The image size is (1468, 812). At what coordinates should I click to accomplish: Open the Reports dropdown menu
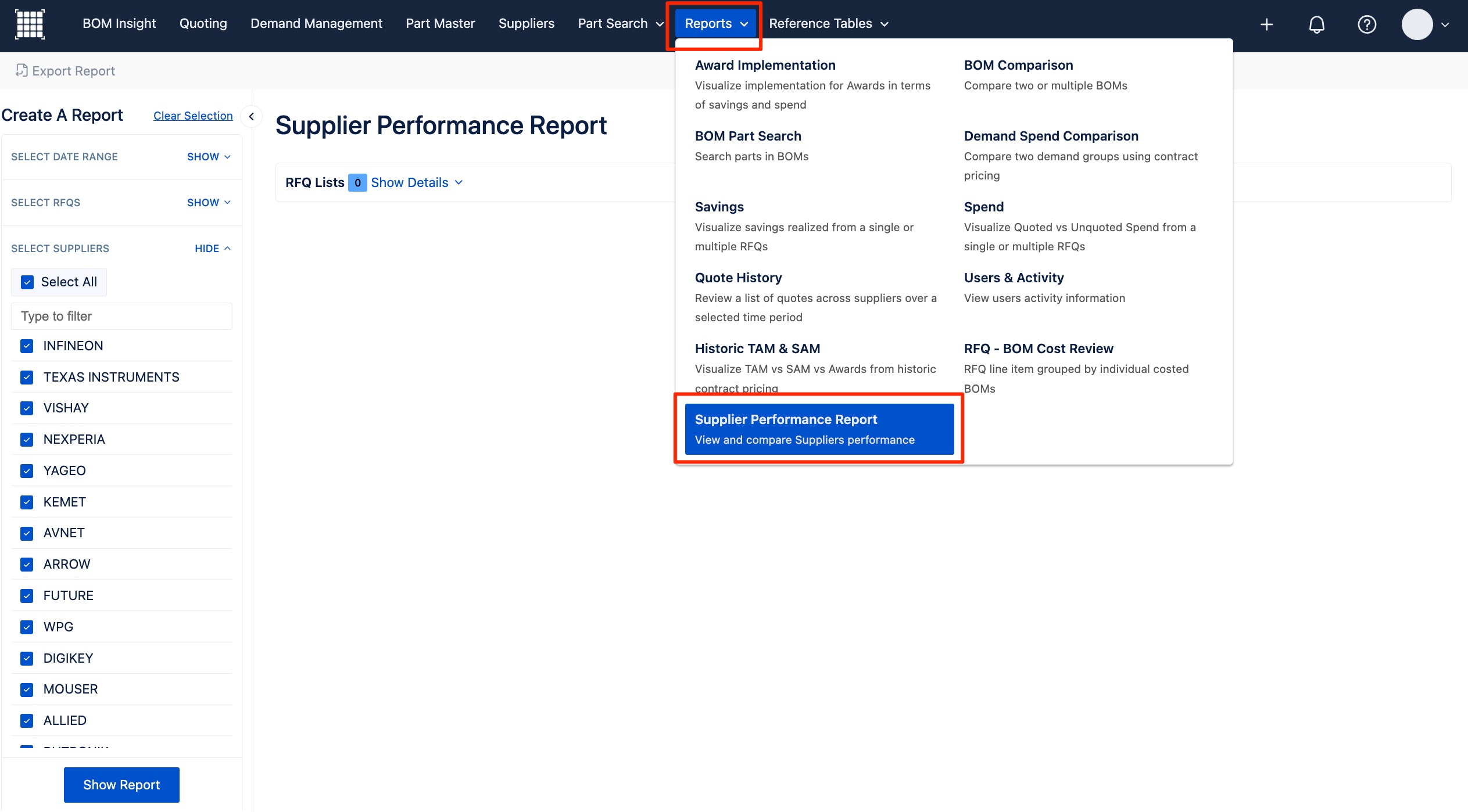click(716, 24)
